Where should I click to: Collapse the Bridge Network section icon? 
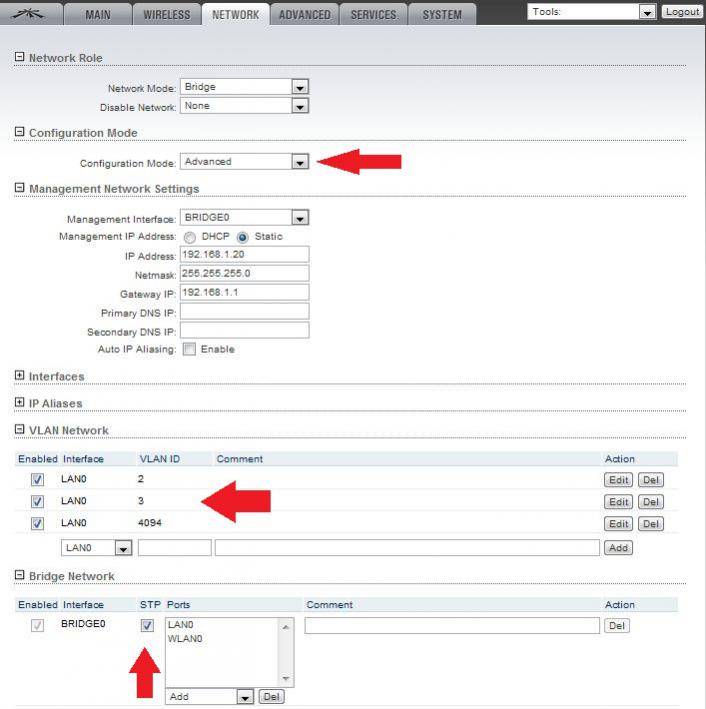click(x=19, y=576)
